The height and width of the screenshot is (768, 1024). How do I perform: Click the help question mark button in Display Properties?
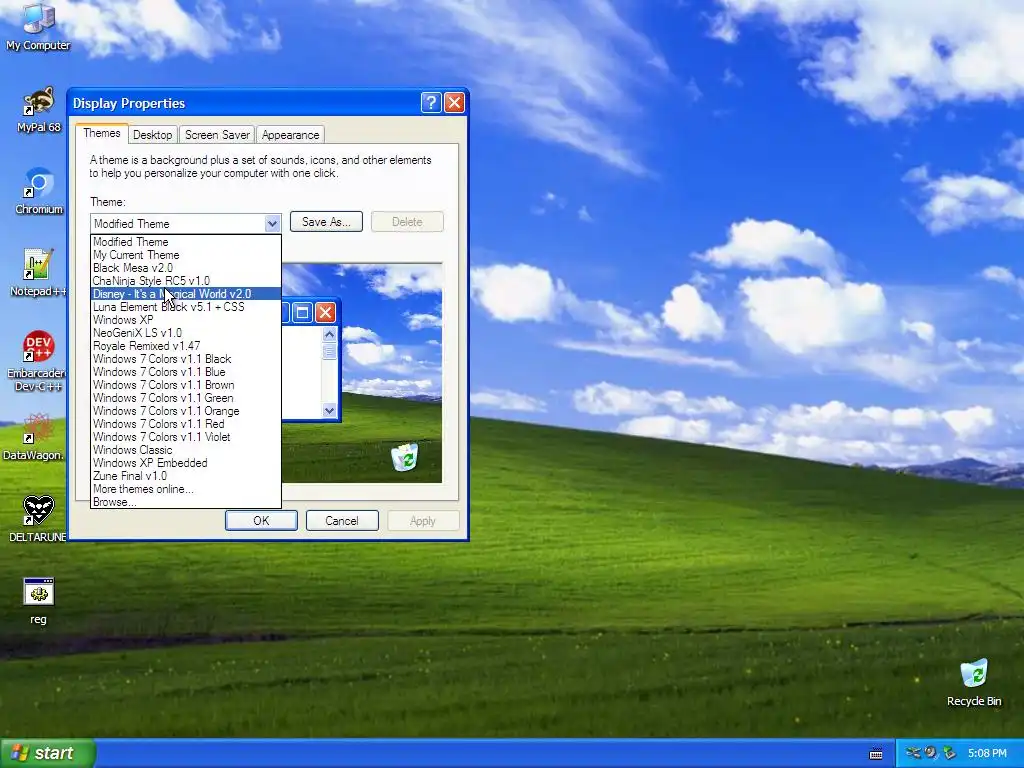431,103
